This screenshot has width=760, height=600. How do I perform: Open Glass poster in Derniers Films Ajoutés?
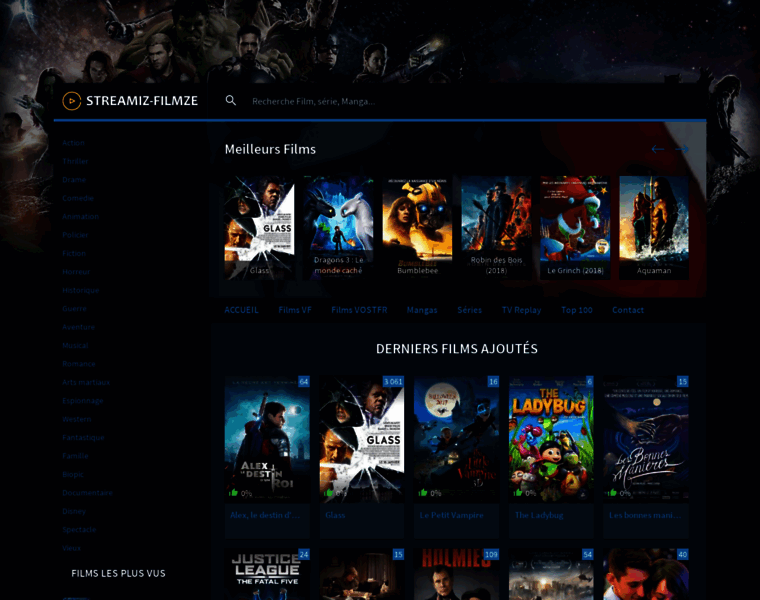[362, 439]
